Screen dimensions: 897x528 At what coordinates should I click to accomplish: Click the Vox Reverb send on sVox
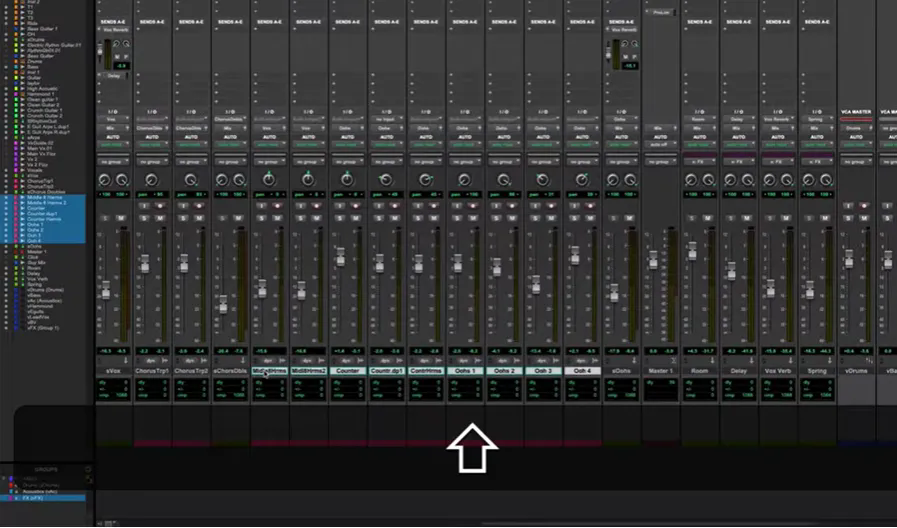point(114,29)
